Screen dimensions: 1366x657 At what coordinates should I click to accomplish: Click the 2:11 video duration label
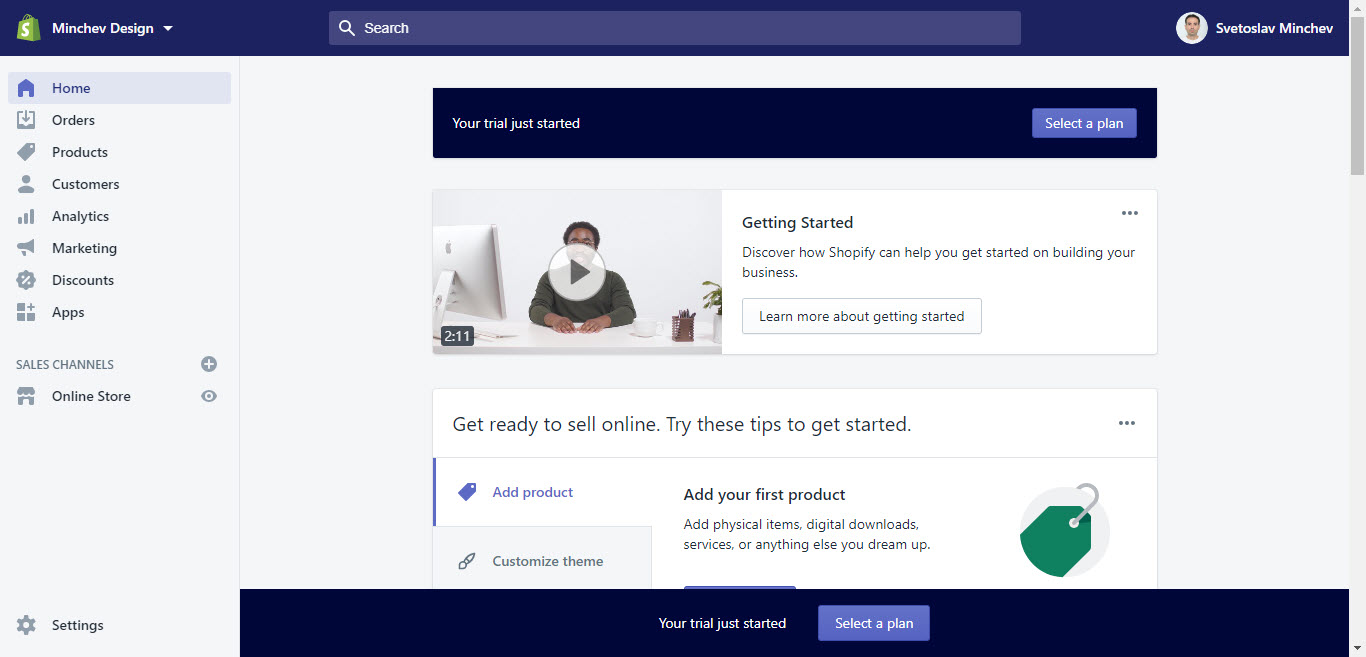(457, 336)
